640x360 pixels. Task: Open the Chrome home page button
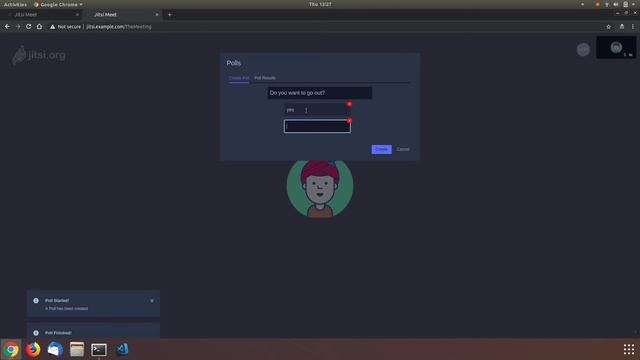(39, 27)
